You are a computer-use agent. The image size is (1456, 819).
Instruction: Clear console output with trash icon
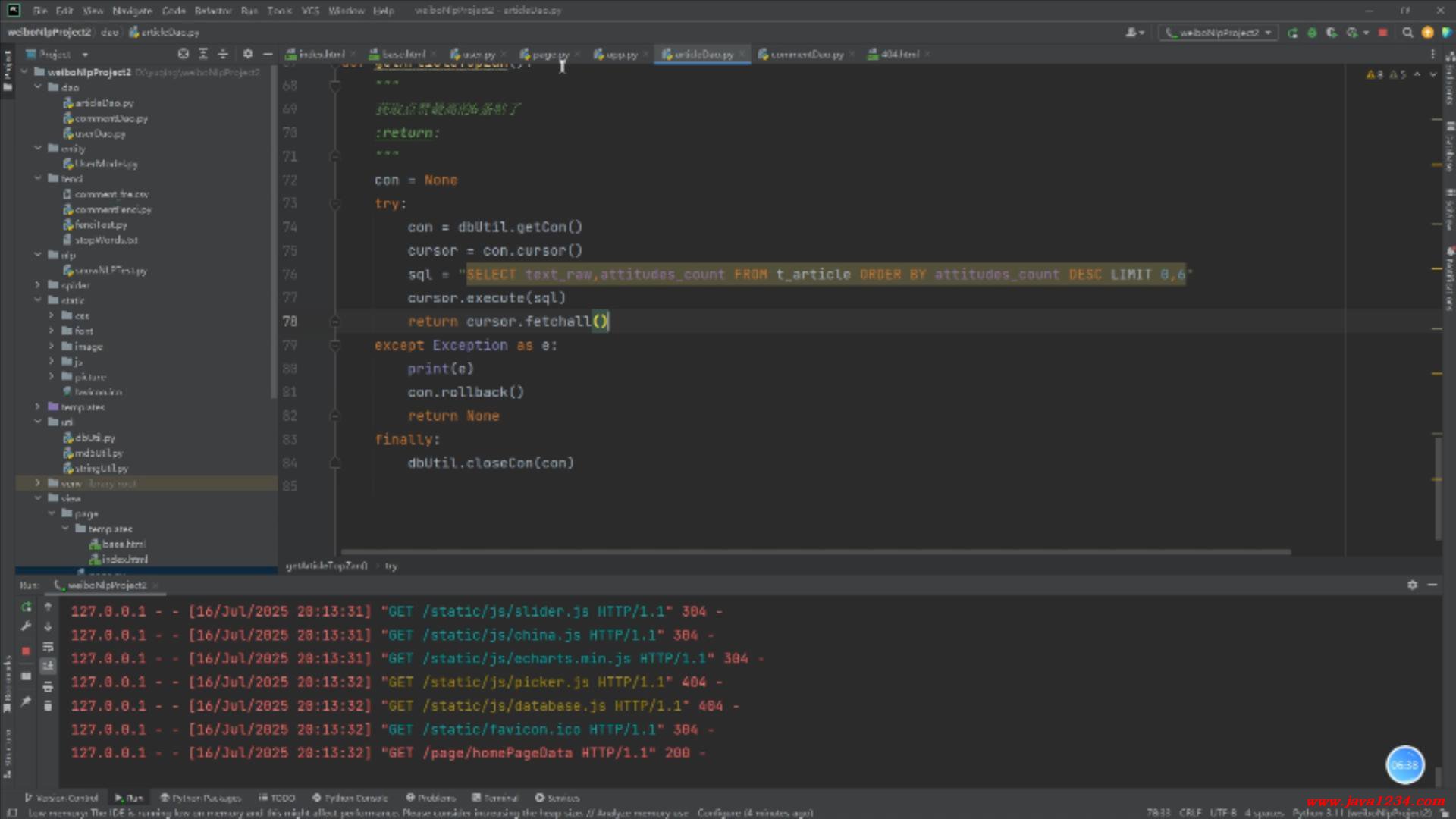[x=48, y=706]
